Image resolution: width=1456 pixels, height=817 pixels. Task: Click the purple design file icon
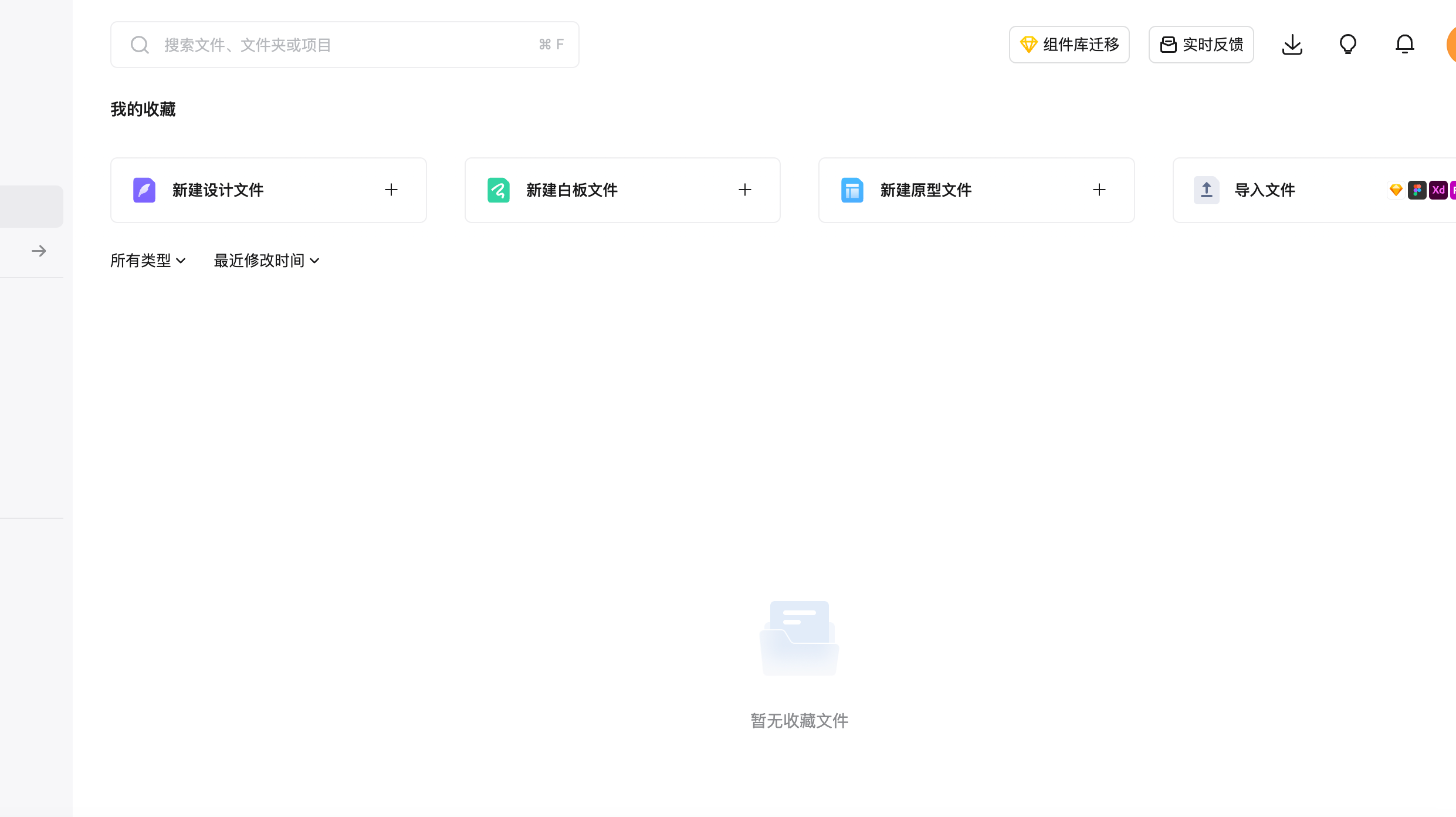144,190
